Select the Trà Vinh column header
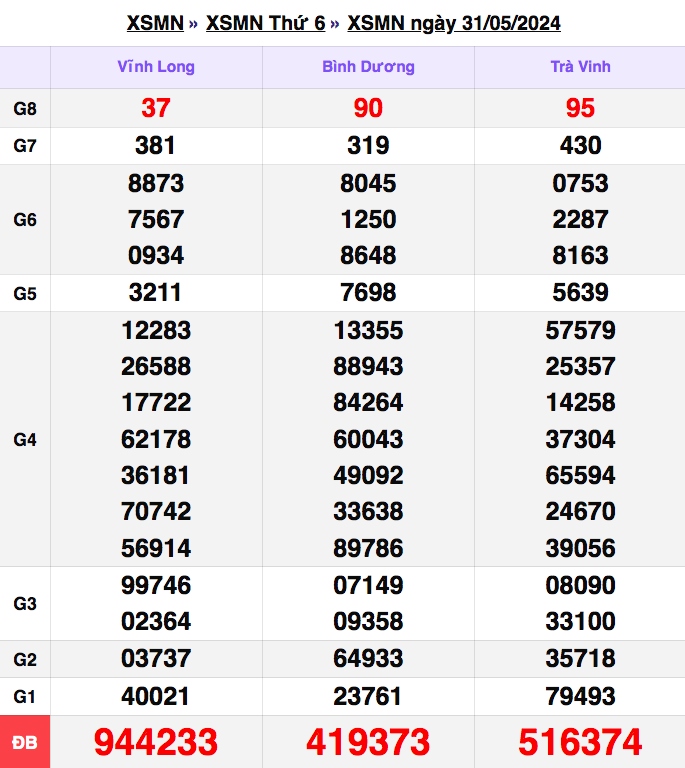Screen dimensions: 685x768 tap(580, 67)
